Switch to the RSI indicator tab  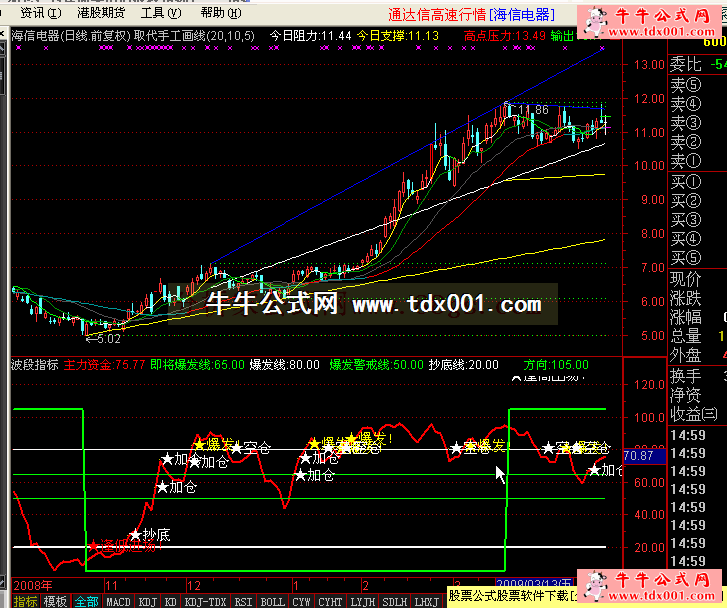pos(243,602)
